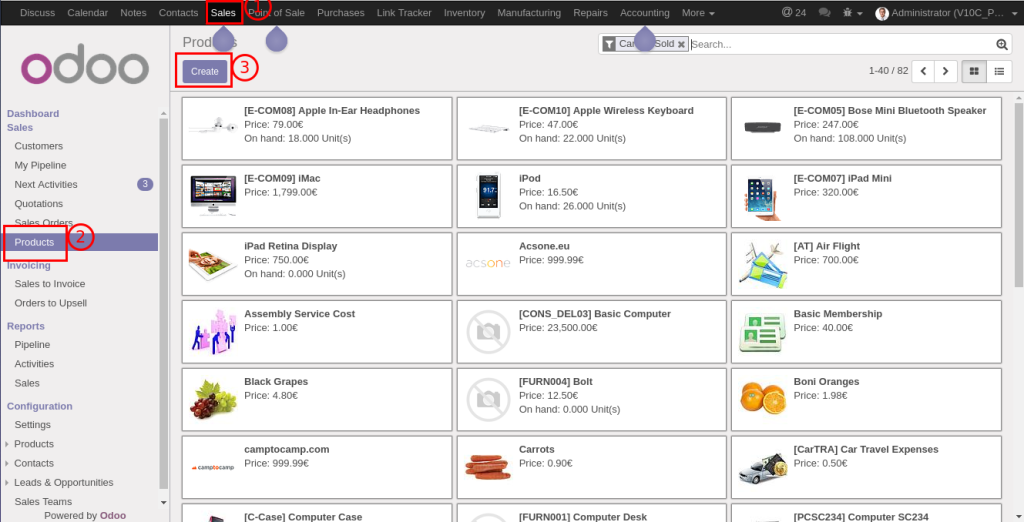Open Basic Membership card image
The image size is (1024, 522).
point(762,331)
